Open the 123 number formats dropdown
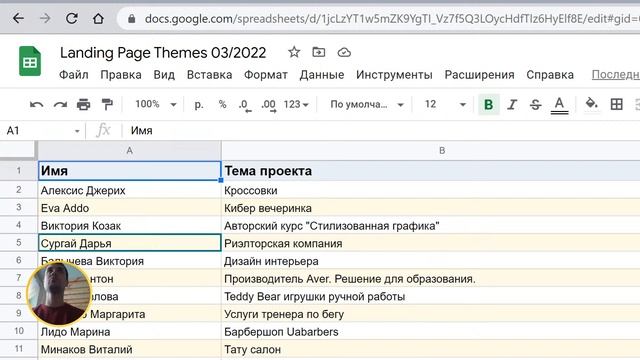Viewport: 640px width, 360px height. [296, 105]
